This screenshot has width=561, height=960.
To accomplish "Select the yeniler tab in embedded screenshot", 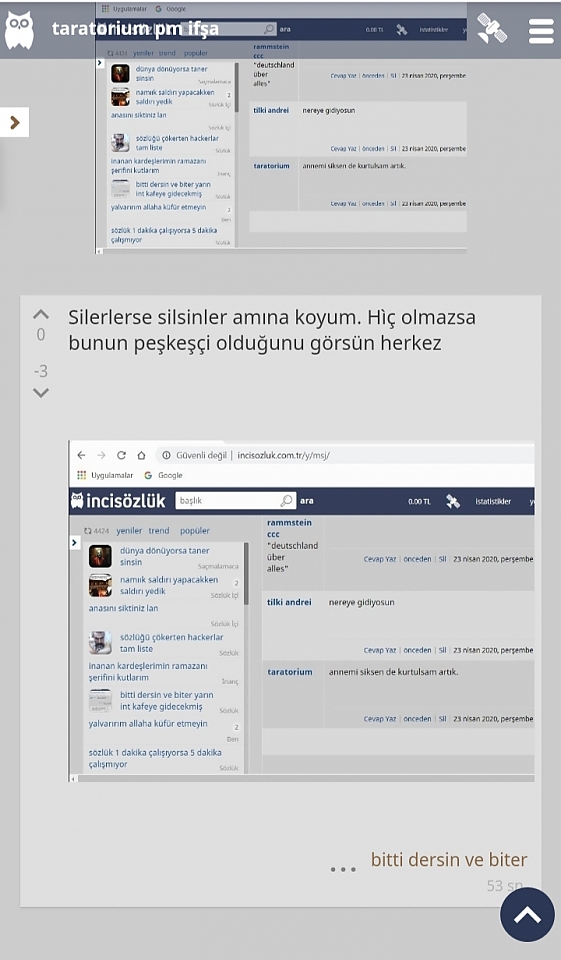I will pos(129,531).
